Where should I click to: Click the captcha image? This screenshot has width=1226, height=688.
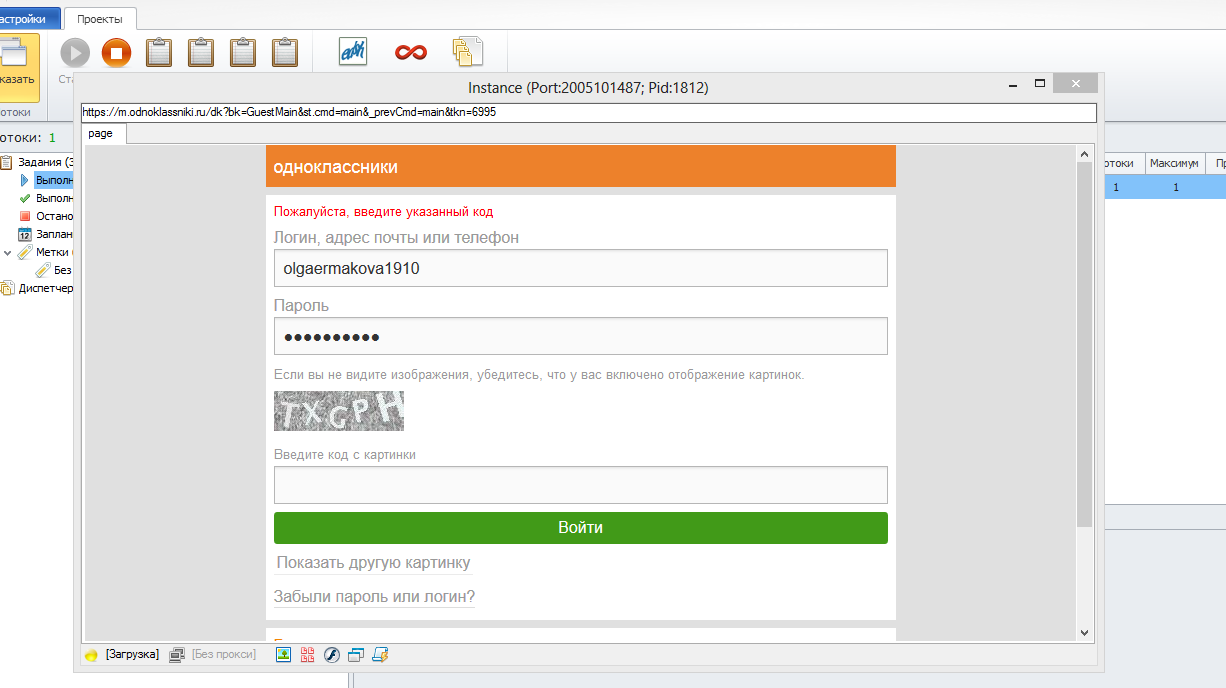[339, 411]
